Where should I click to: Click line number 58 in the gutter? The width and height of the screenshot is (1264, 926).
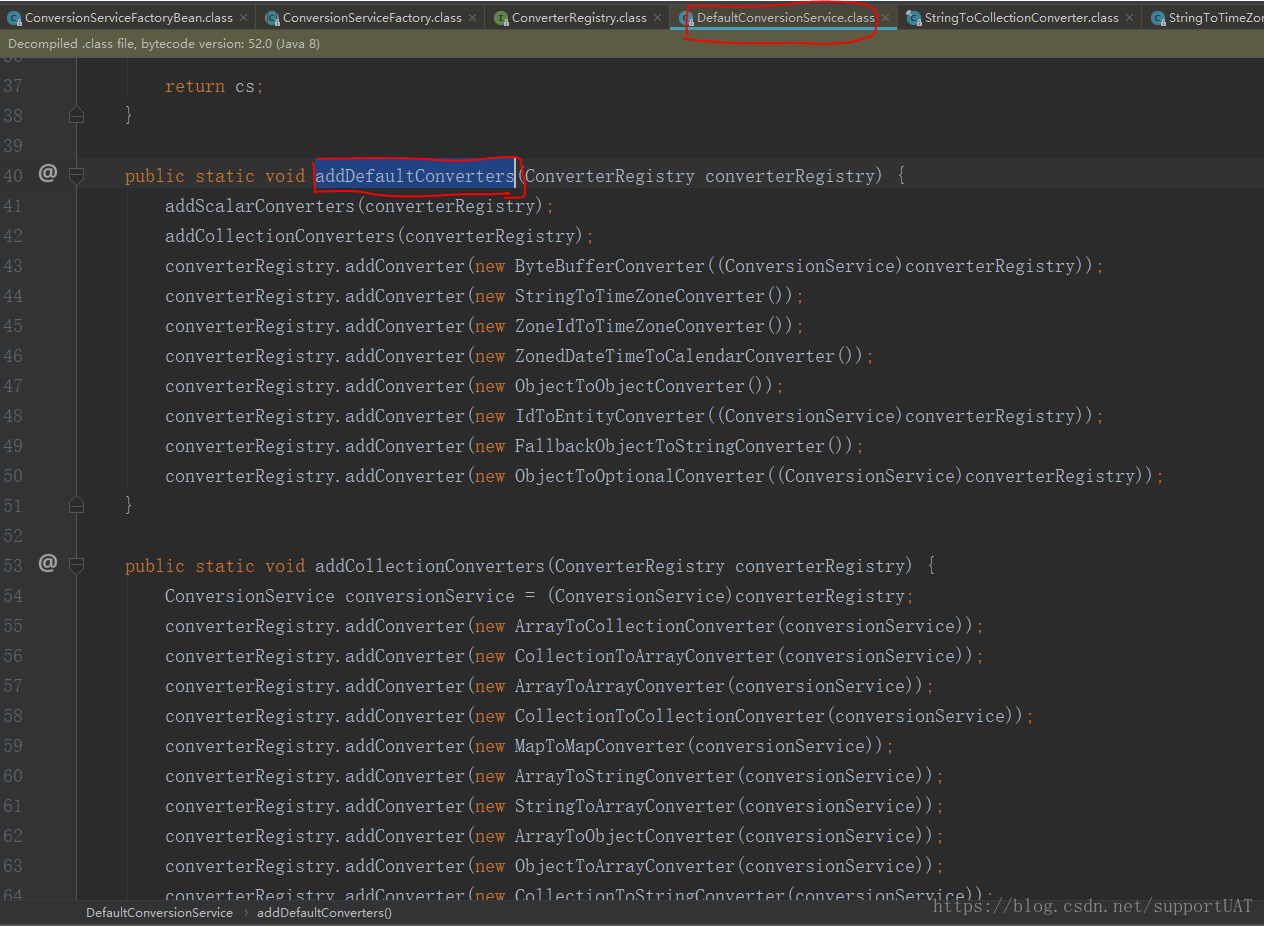pyautogui.click(x=13, y=716)
